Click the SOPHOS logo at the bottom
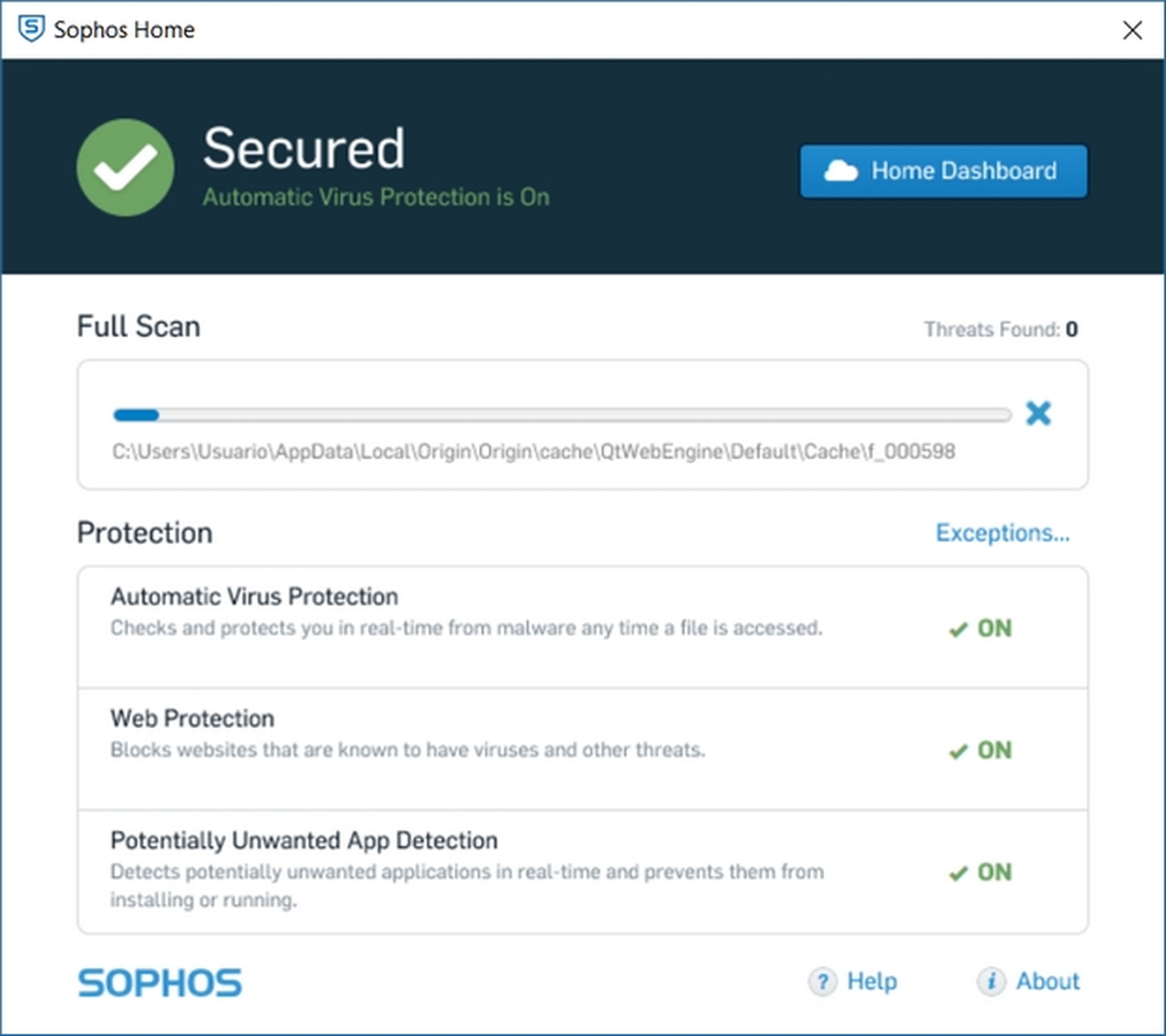The height and width of the screenshot is (1036, 1166). 160,983
